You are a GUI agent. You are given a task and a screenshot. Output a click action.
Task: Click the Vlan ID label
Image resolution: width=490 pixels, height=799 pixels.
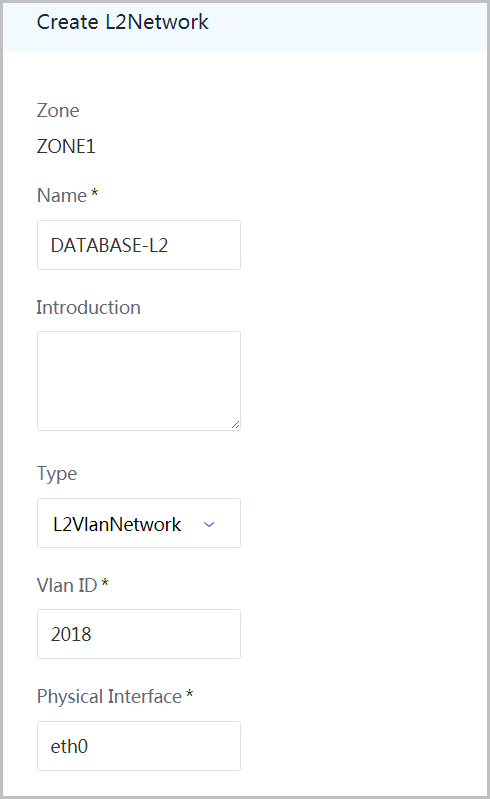pyautogui.click(x=67, y=585)
